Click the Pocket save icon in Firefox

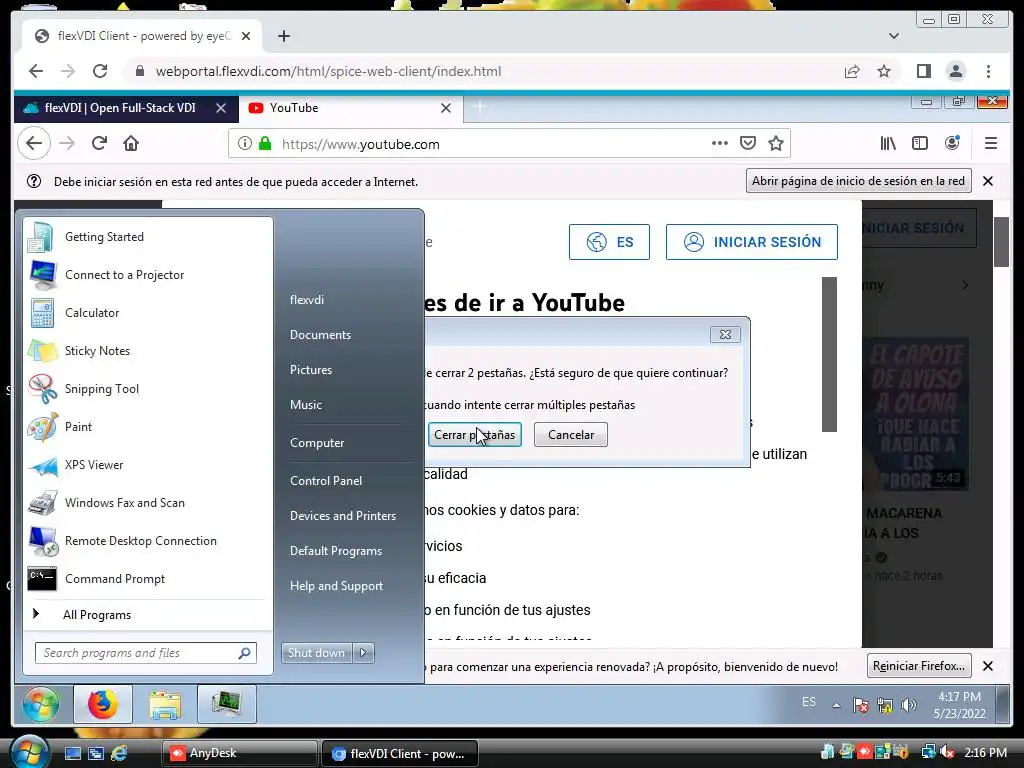748,143
